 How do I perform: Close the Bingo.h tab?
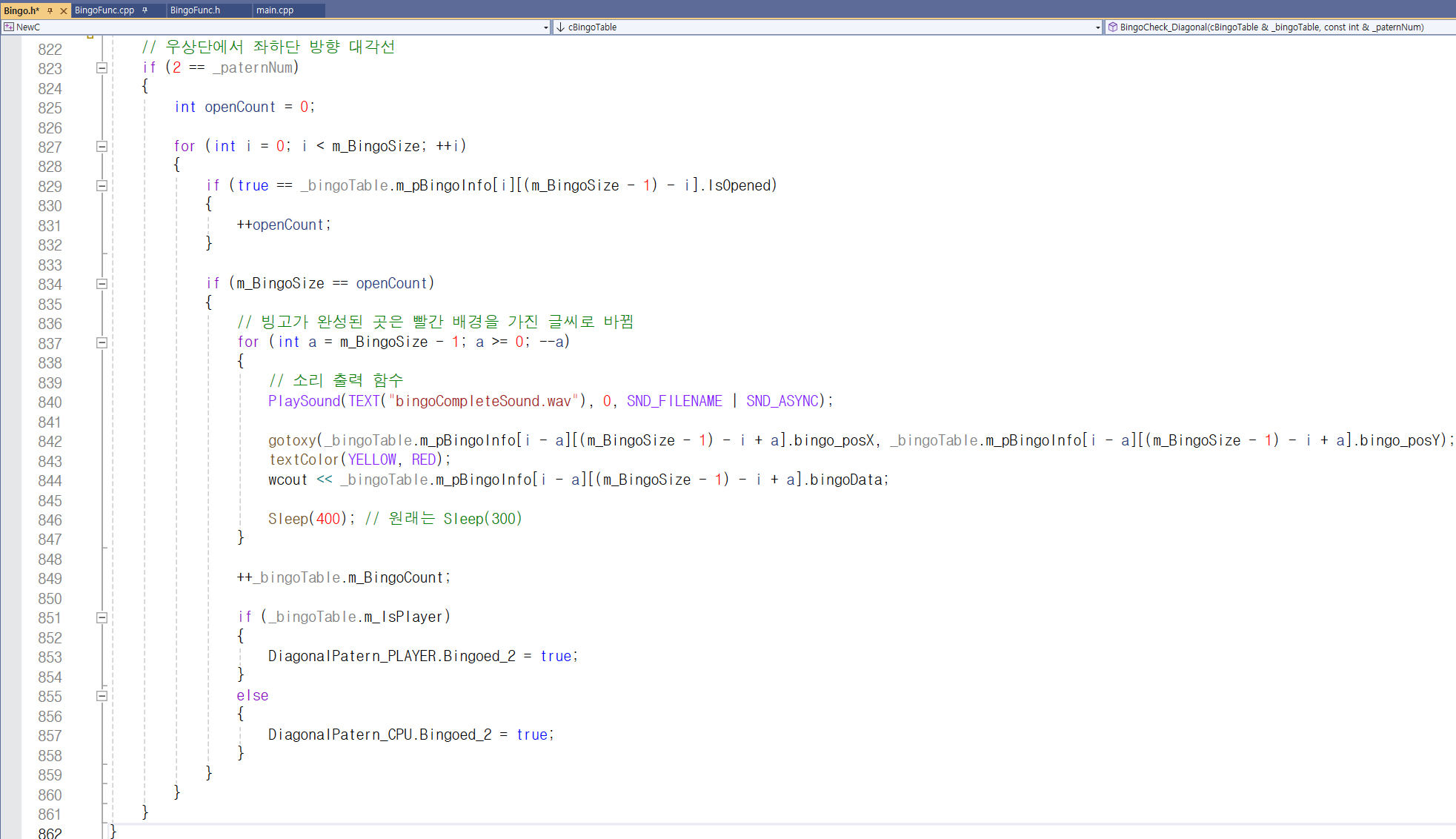[x=64, y=10]
